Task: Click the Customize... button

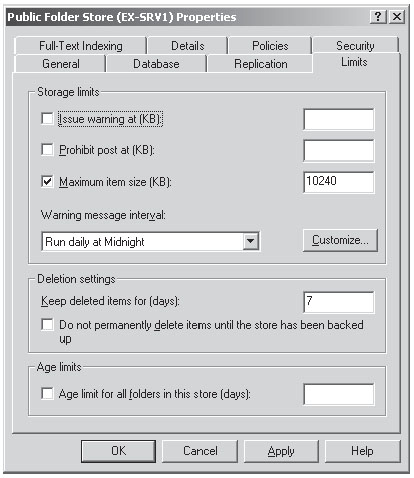Action: coord(340,240)
